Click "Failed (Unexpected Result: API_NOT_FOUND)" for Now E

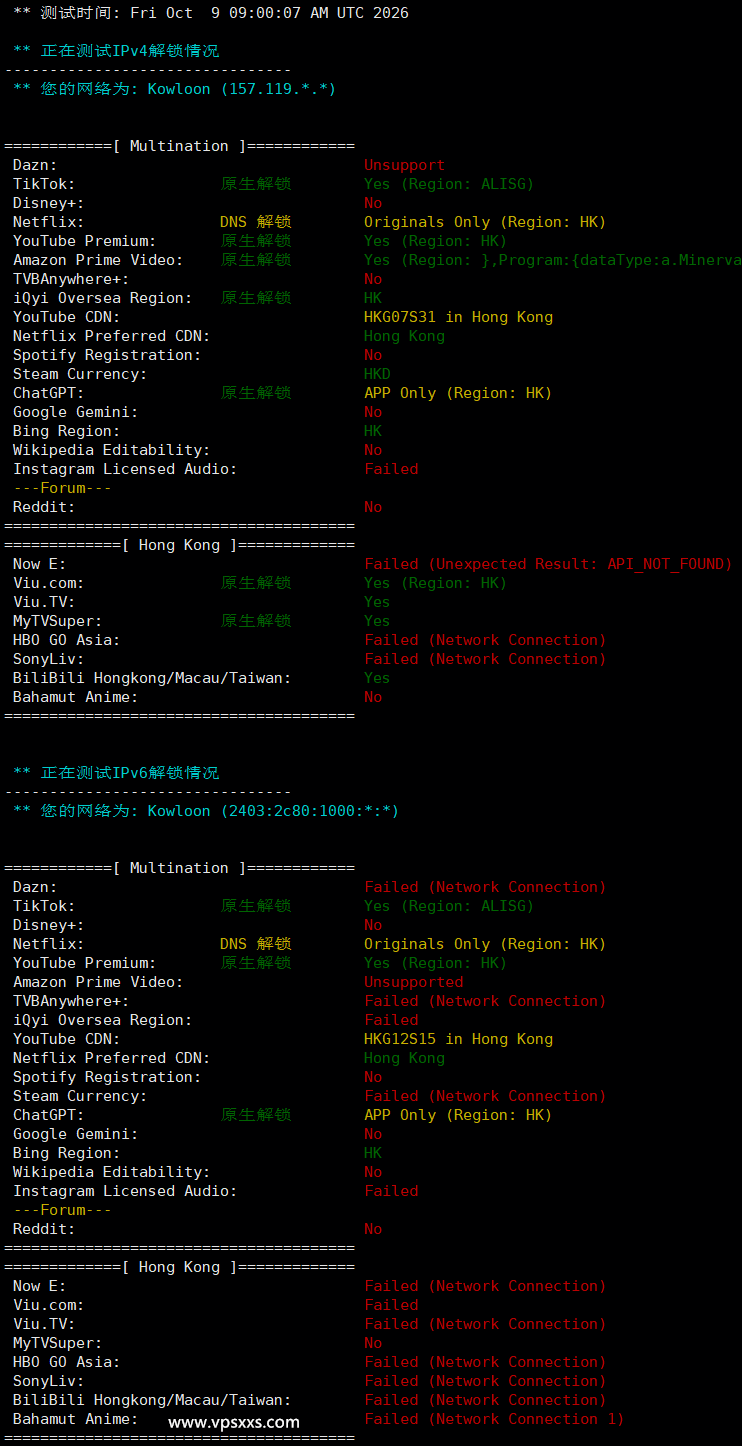coord(548,564)
